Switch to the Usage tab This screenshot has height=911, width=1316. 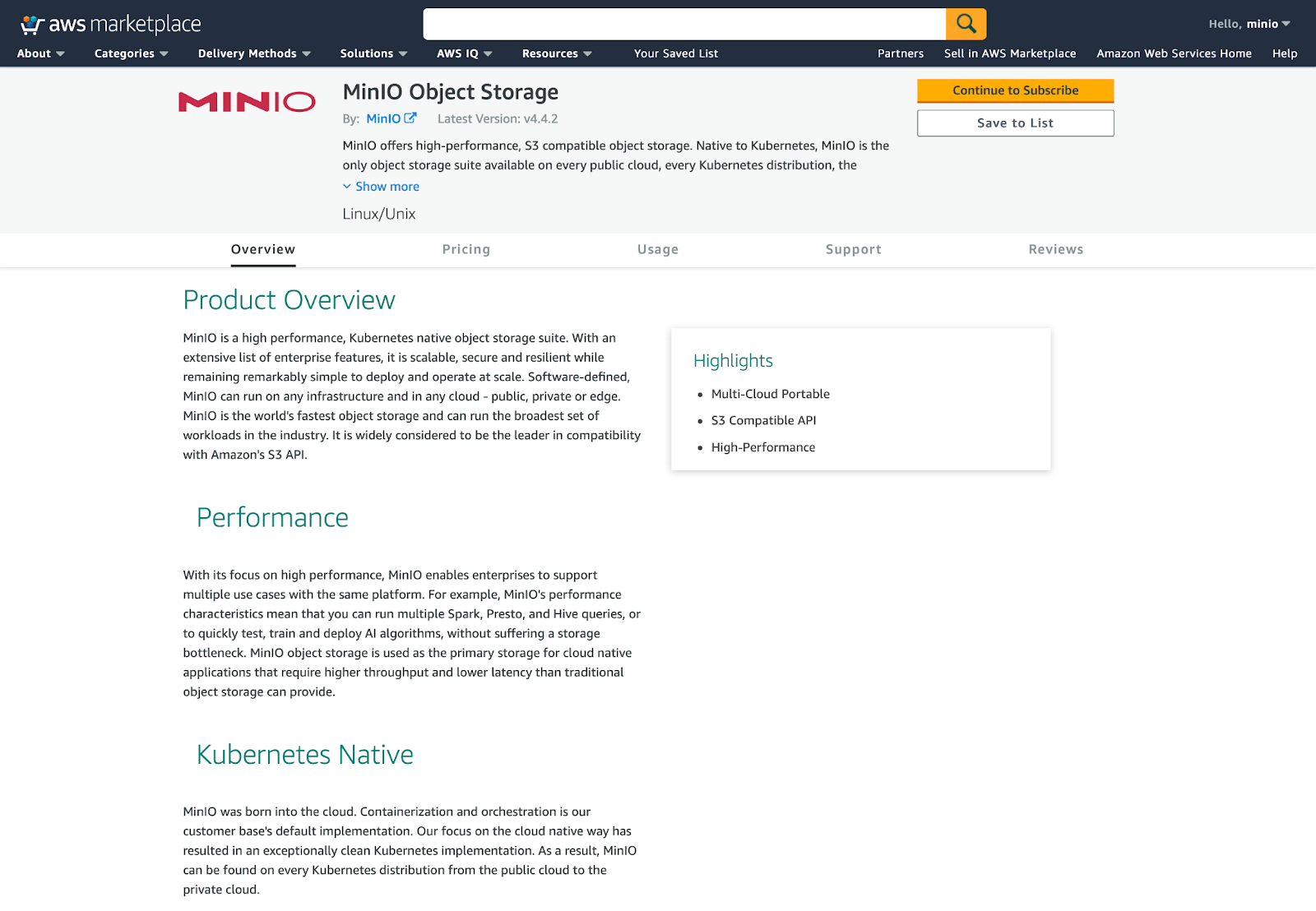point(657,249)
